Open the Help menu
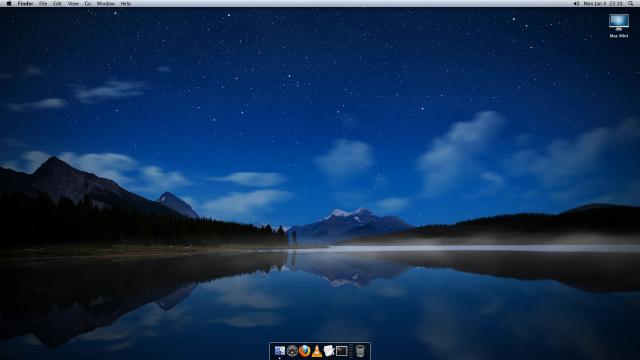This screenshot has width=640, height=360. tap(126, 3)
